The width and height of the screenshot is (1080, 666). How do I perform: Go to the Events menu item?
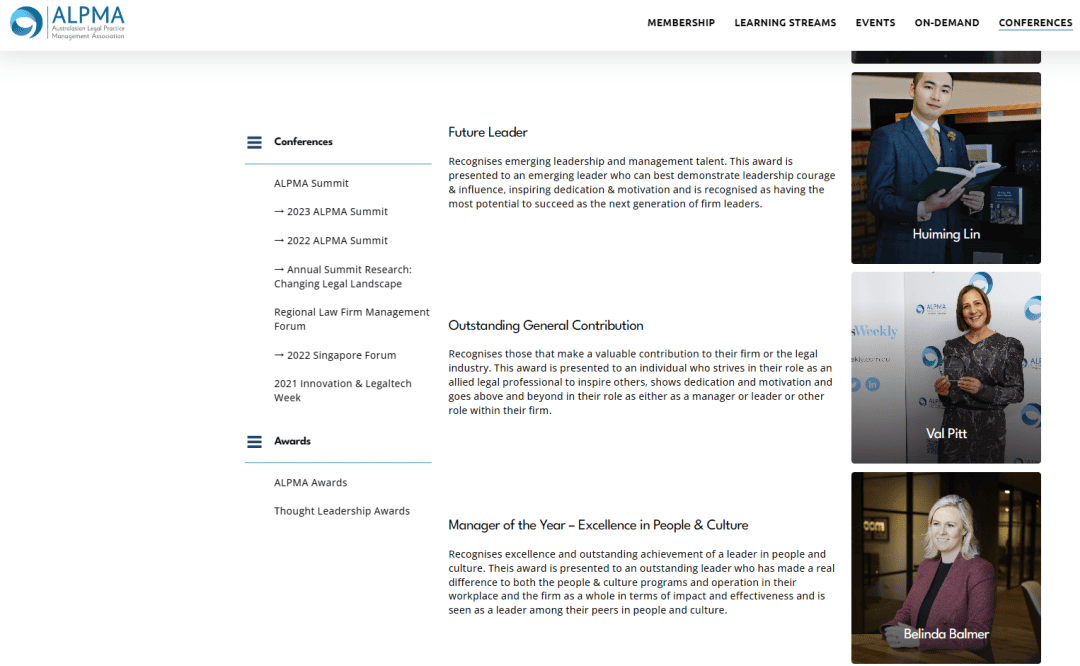[875, 23]
